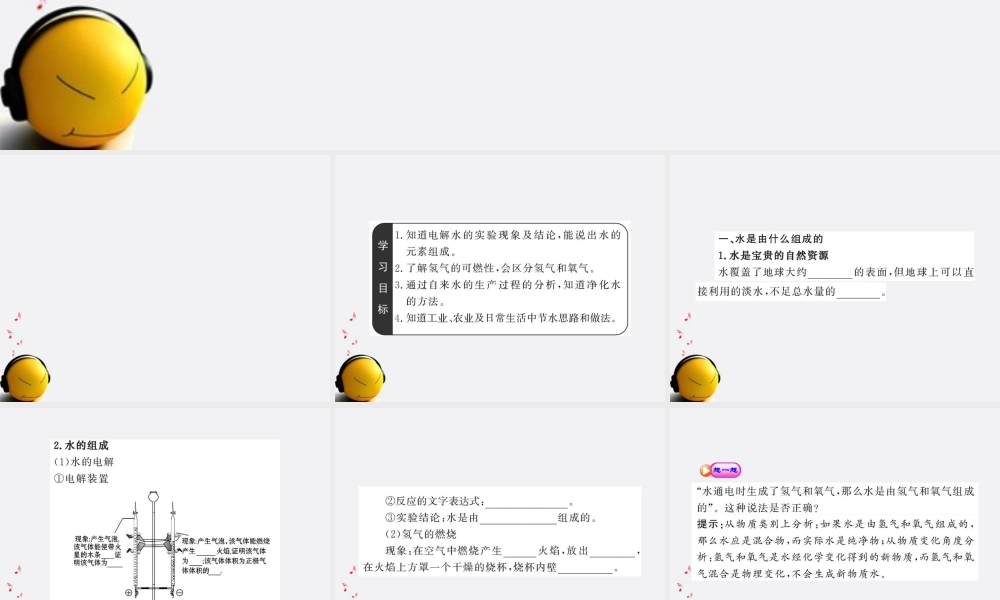1000x600 pixels.
Task: Open the blank slide thumbnail
Action: [x=165, y=278]
